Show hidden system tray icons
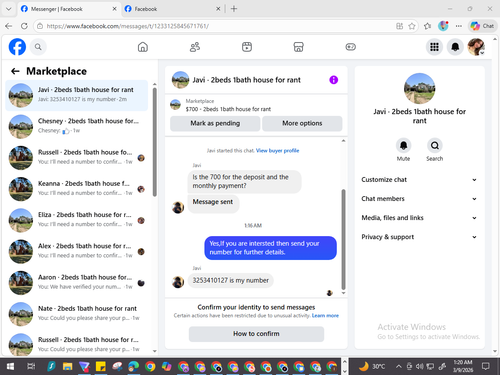Viewport: 500px width, 375px height. [398, 366]
